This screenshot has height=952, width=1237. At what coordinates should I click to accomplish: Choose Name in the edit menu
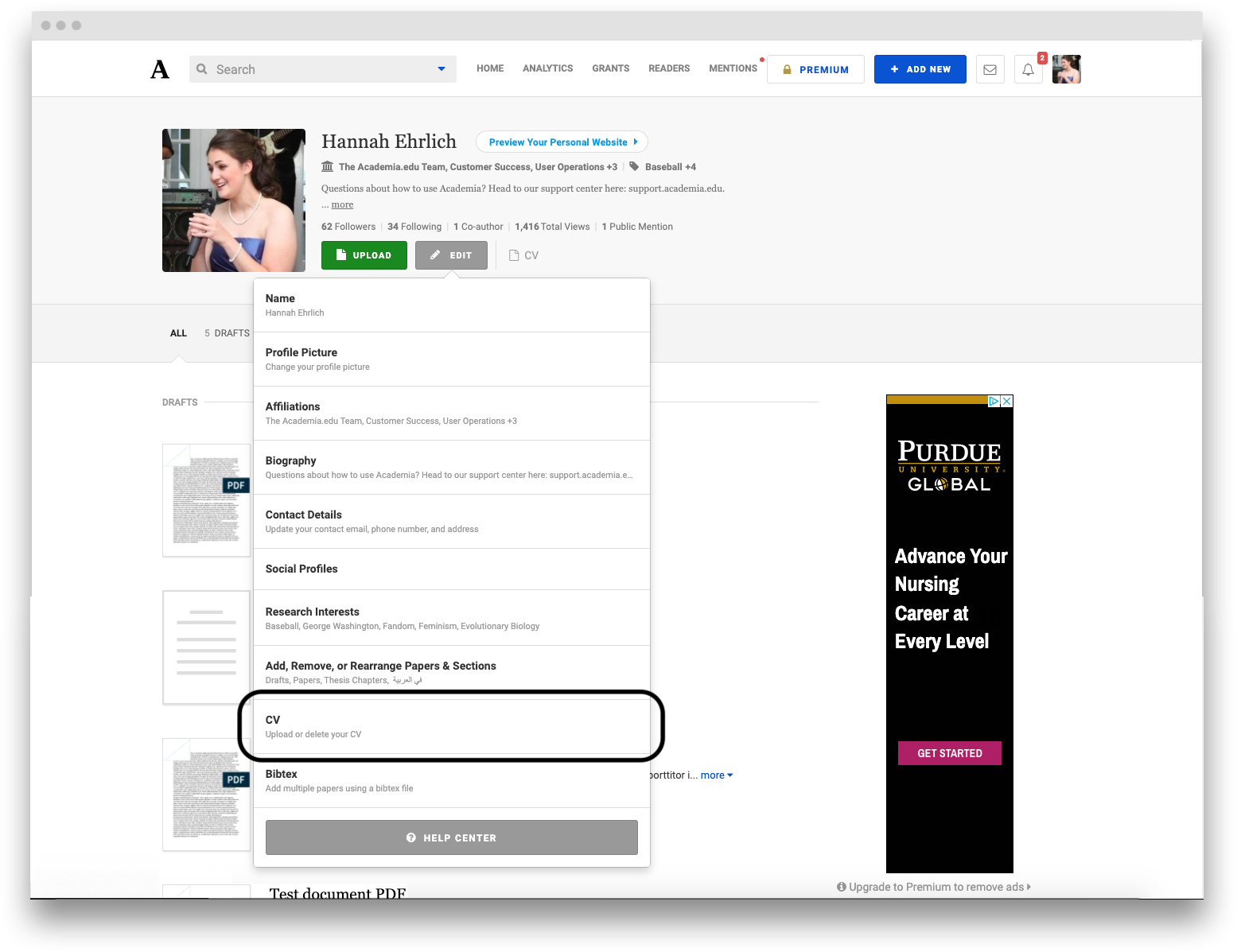pyautogui.click(x=452, y=305)
